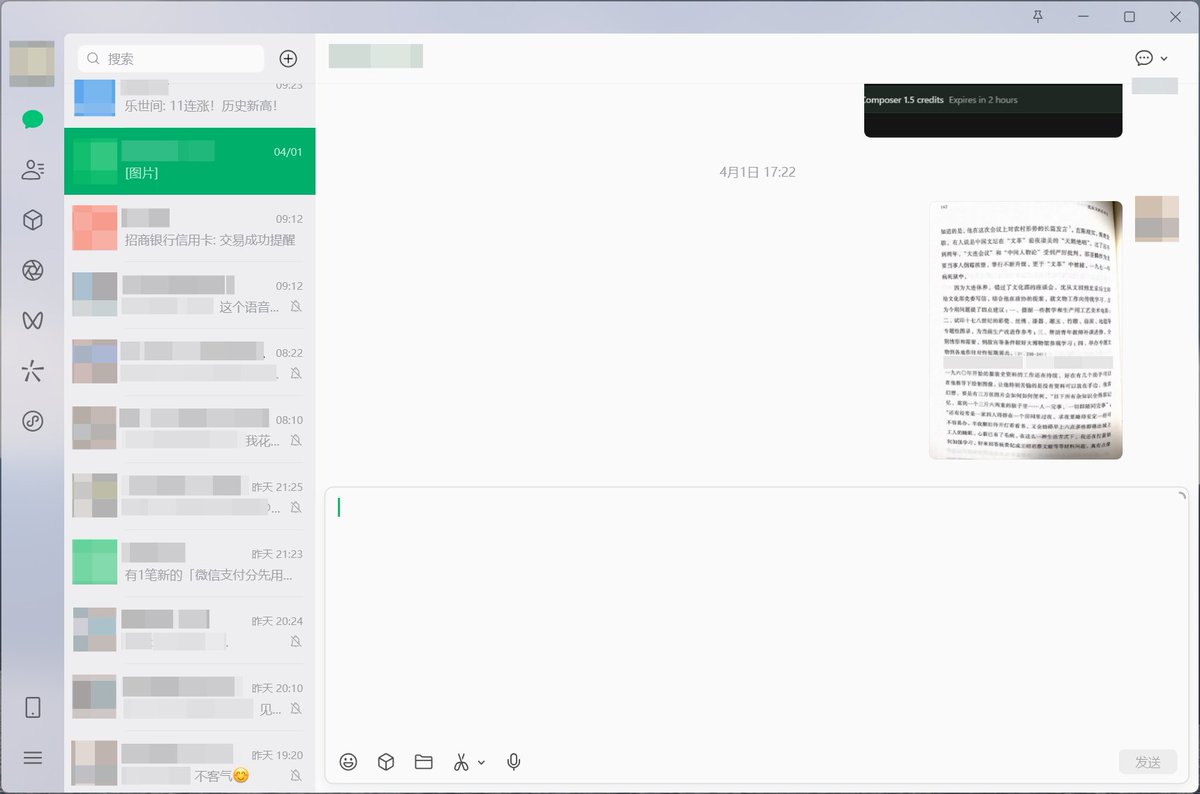Open the chat options ellipsis dropdown
The image size is (1200, 794).
1144,58
